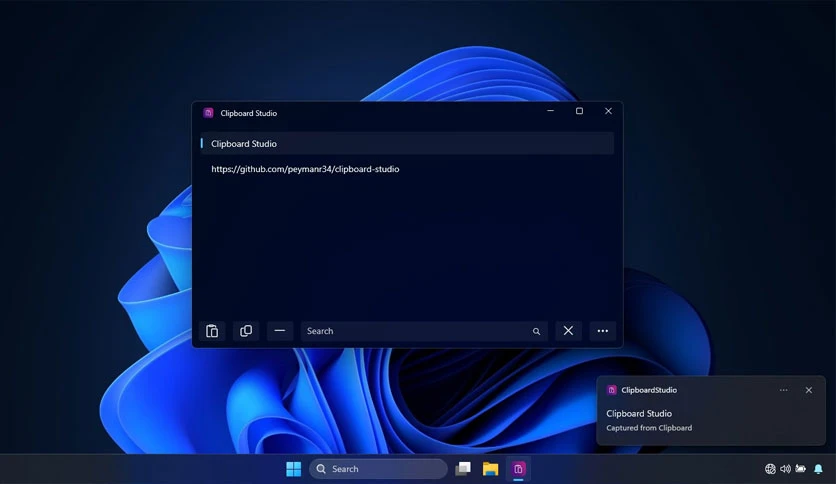Open Task View from the taskbar

pos(463,469)
